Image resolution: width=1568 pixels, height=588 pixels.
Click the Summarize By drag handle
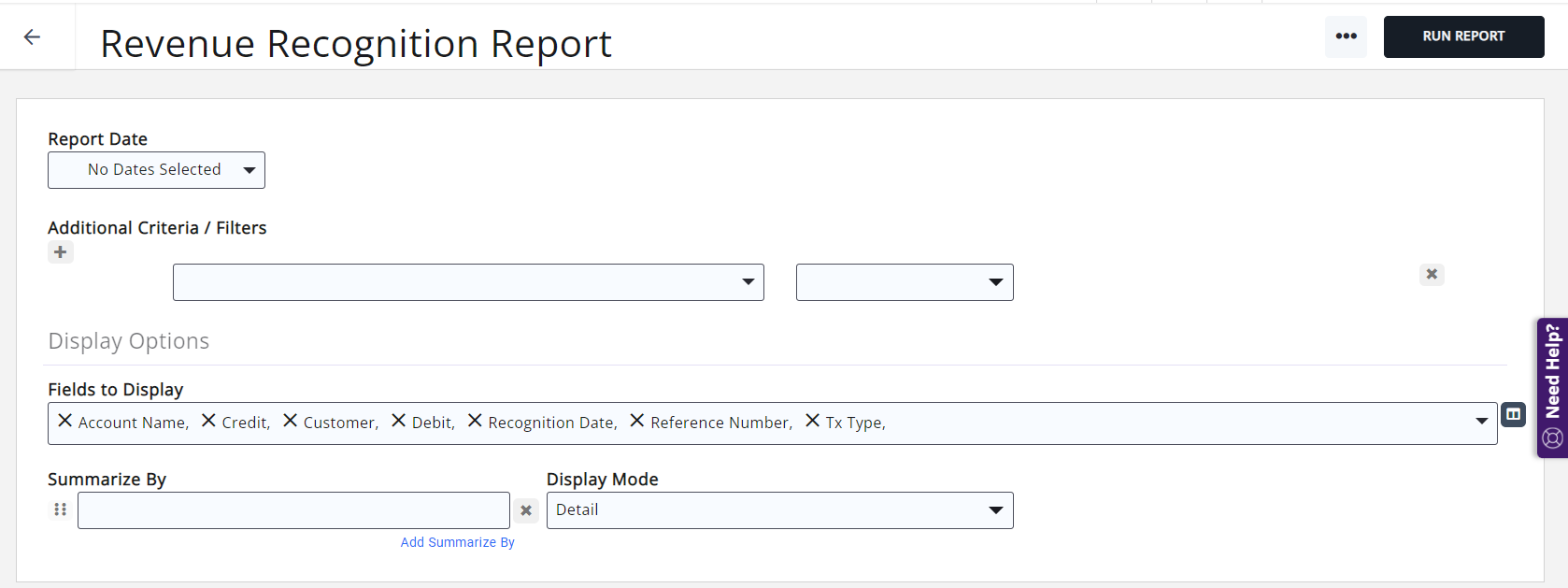(61, 509)
